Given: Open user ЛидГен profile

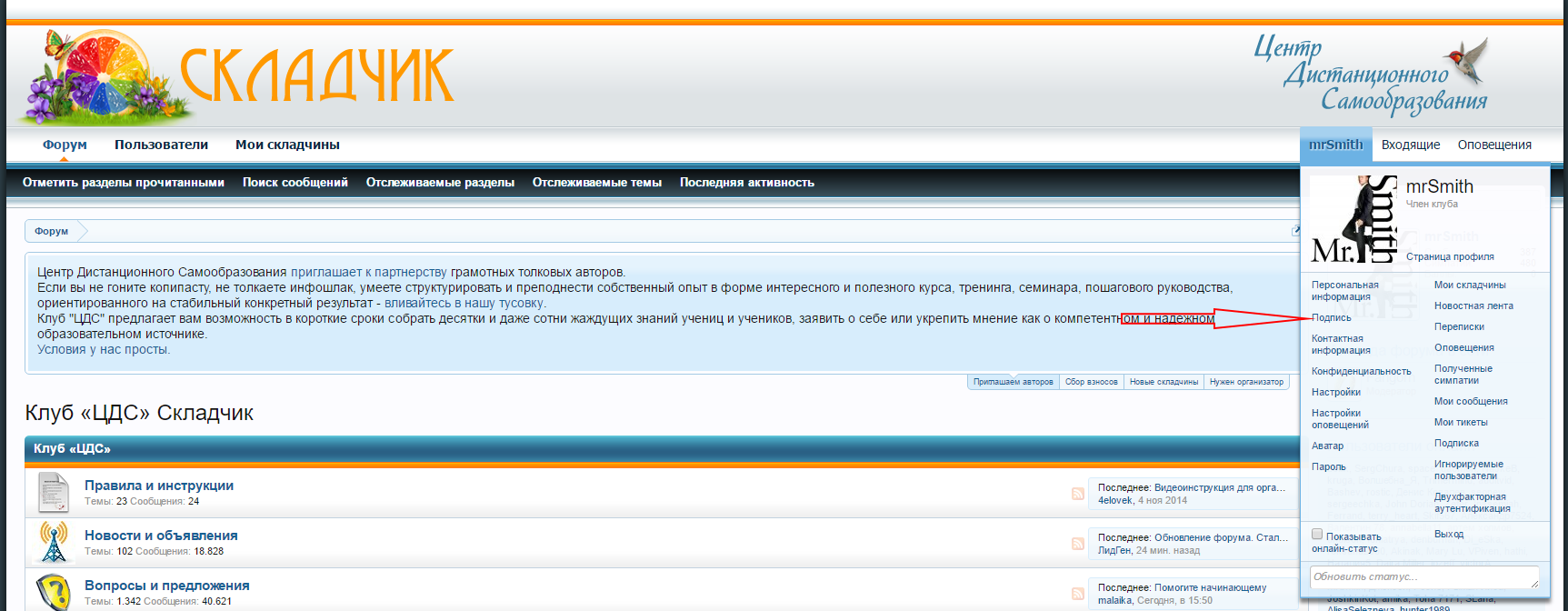Looking at the screenshot, I should pyautogui.click(x=1114, y=550).
